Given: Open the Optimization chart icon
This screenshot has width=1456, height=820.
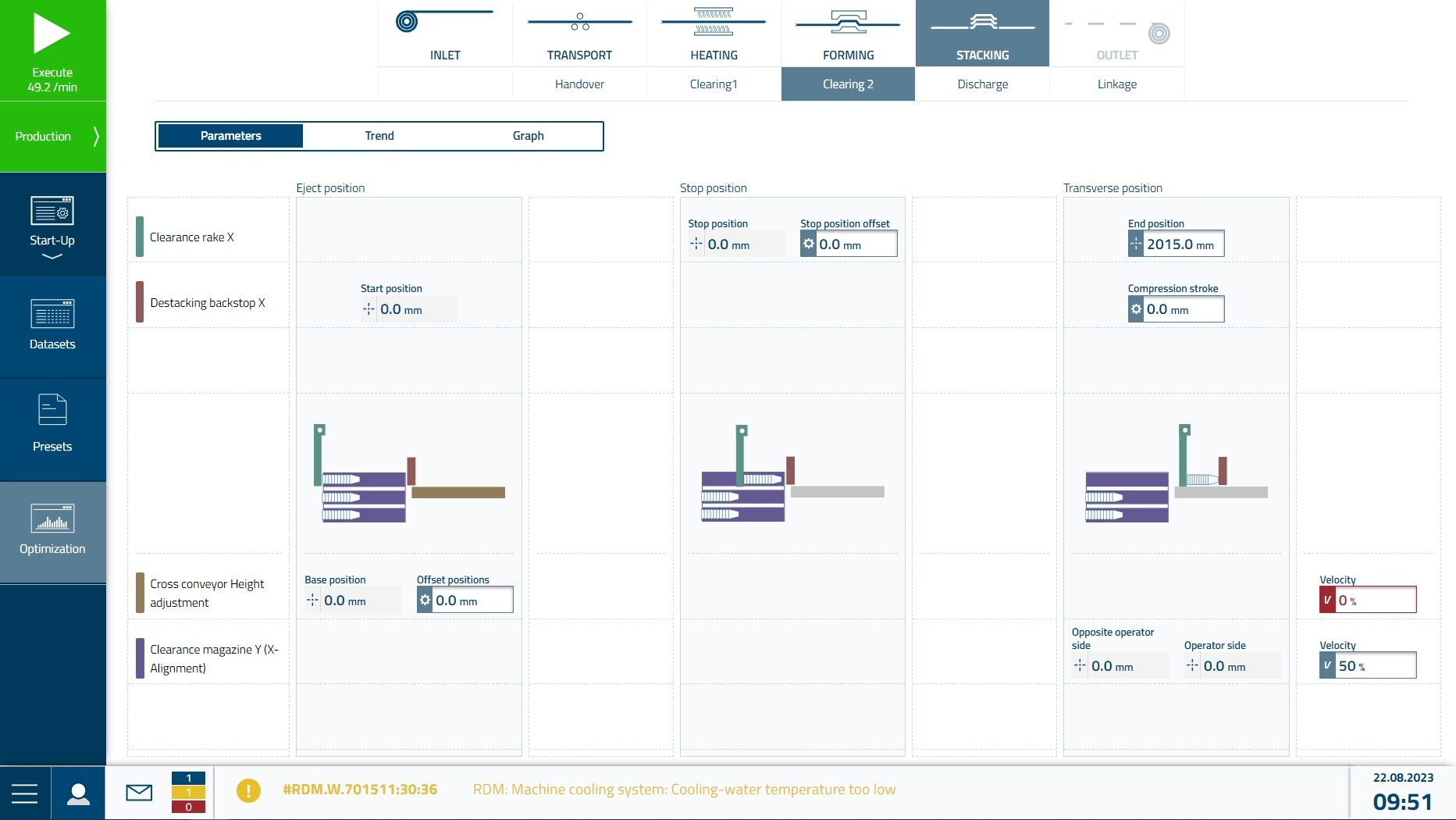Looking at the screenshot, I should [52, 519].
